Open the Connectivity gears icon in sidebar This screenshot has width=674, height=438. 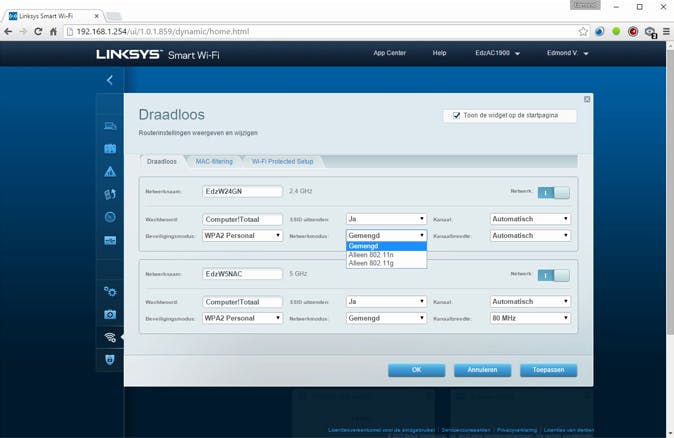pos(110,291)
